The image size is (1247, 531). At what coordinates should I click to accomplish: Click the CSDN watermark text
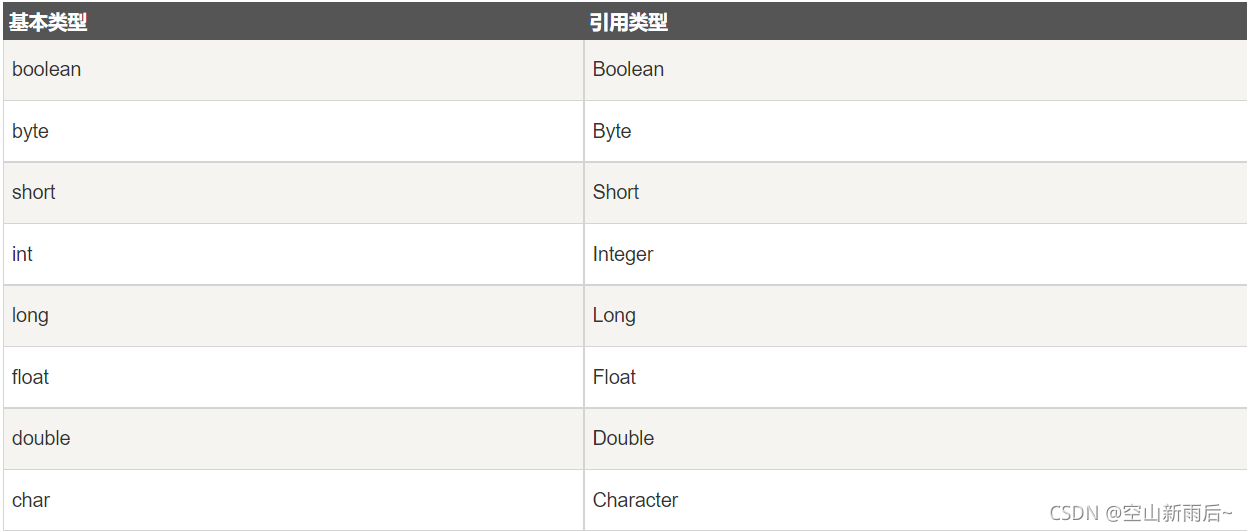coord(1075,513)
